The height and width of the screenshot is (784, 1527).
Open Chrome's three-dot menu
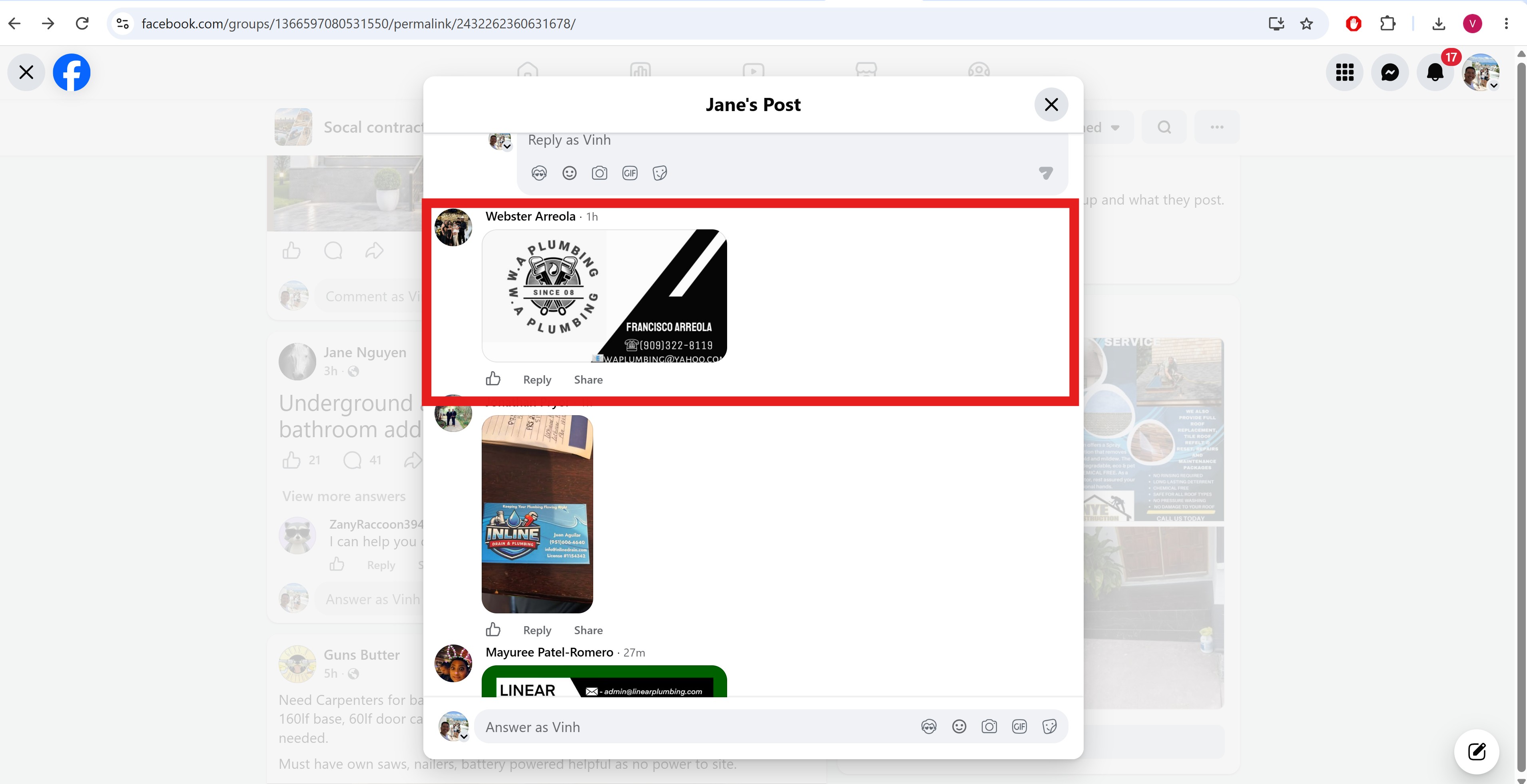coord(1506,23)
